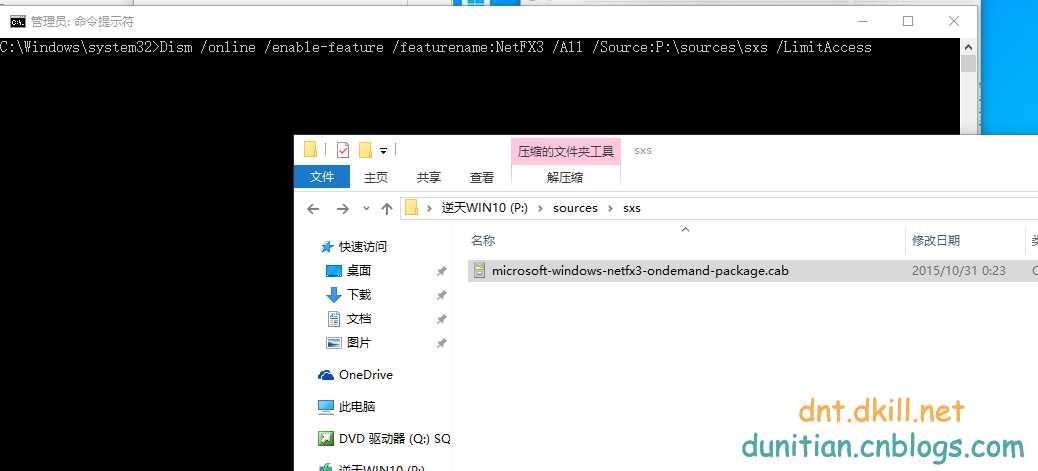
Task: Unpin 图片 using its pin icon
Action: [x=442, y=343]
